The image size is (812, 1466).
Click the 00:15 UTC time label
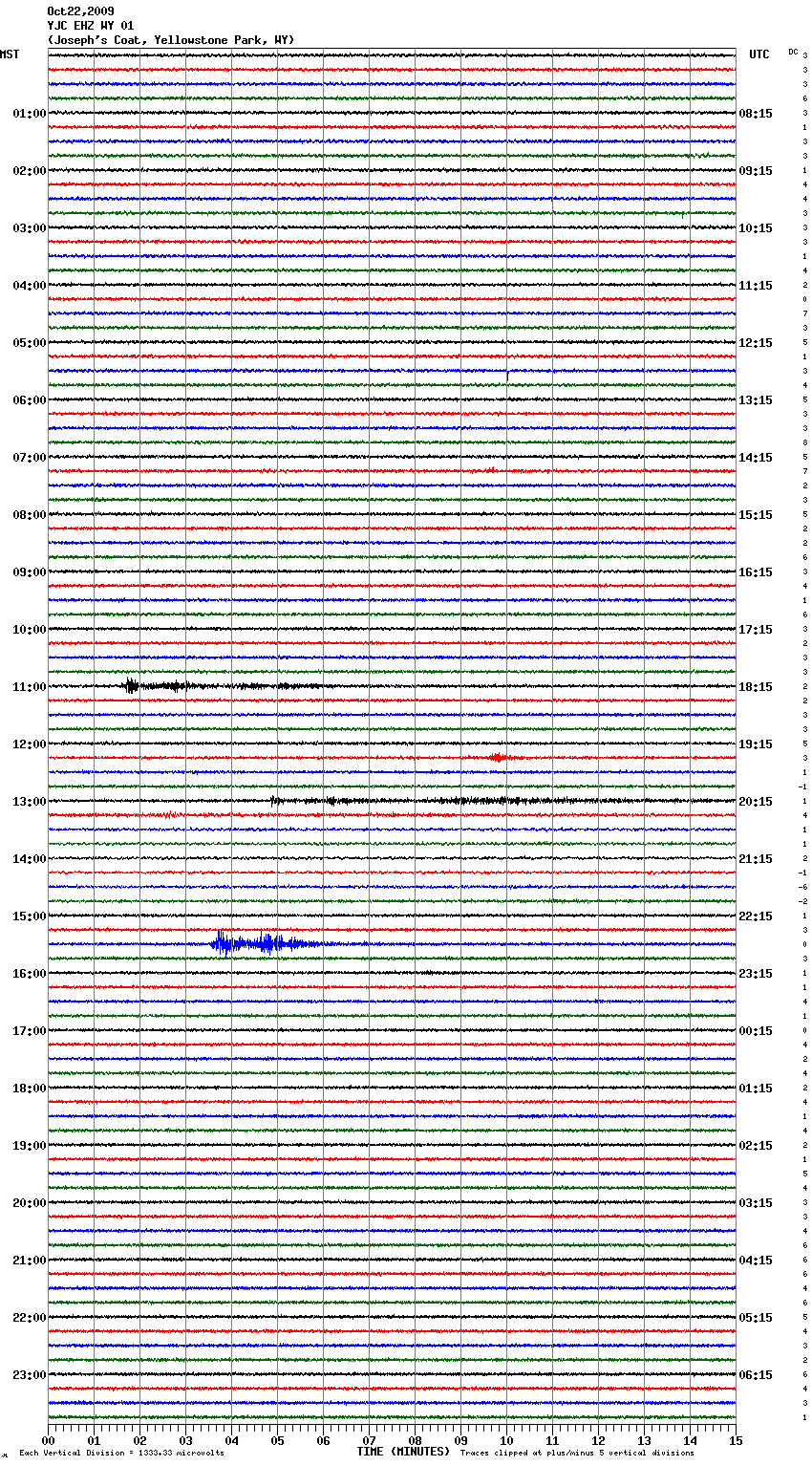point(756,1031)
